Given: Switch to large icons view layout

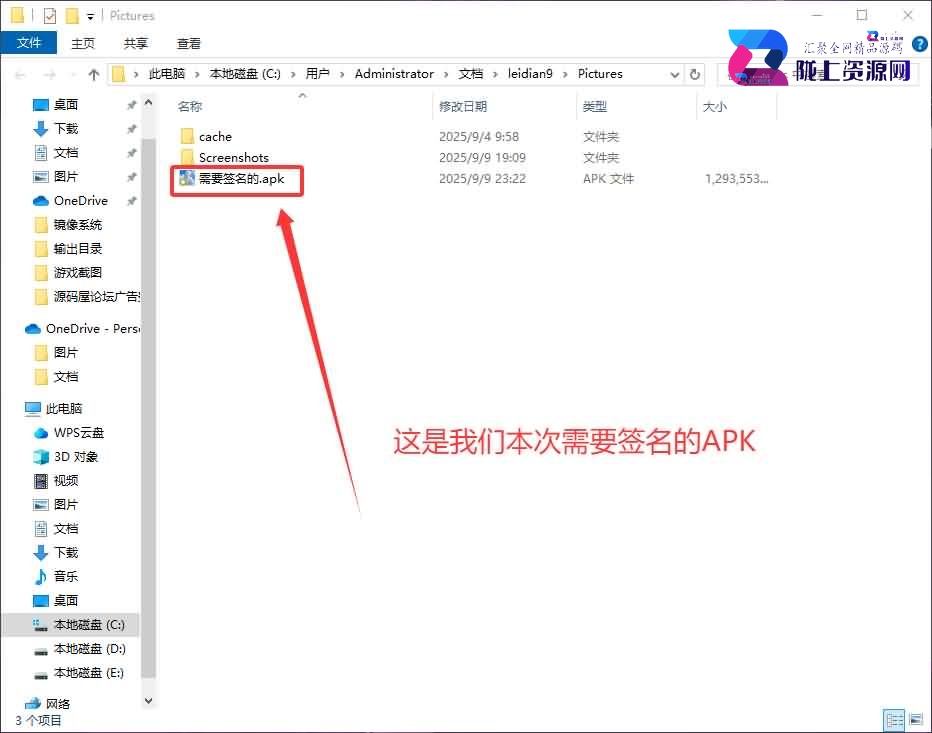Looking at the screenshot, I should [916, 721].
